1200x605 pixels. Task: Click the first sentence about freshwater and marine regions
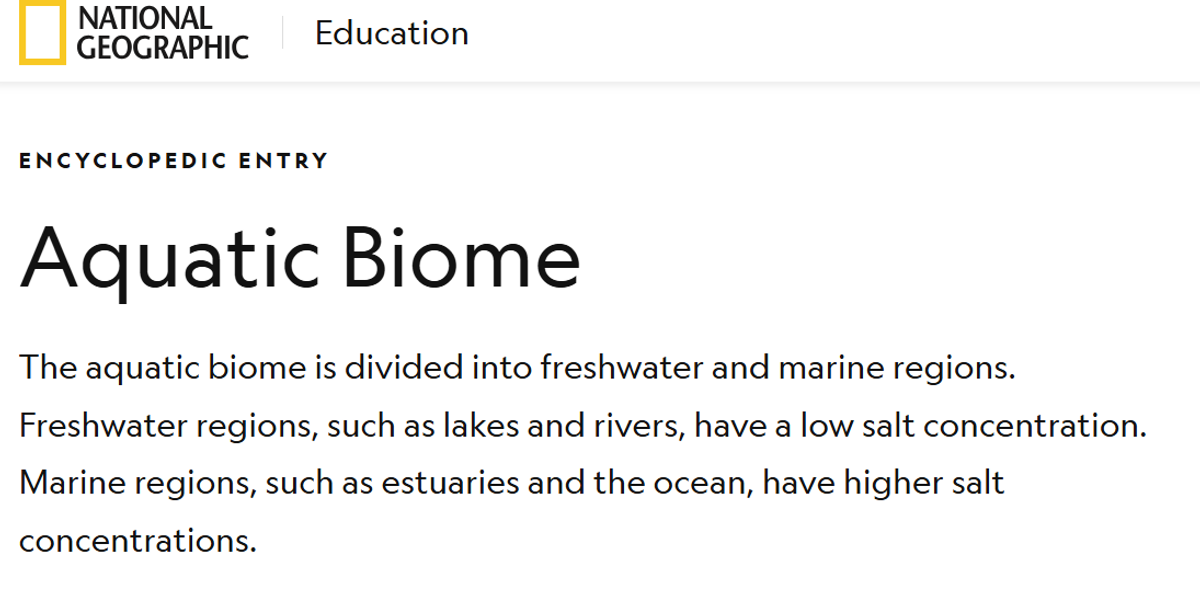pyautogui.click(x=518, y=368)
